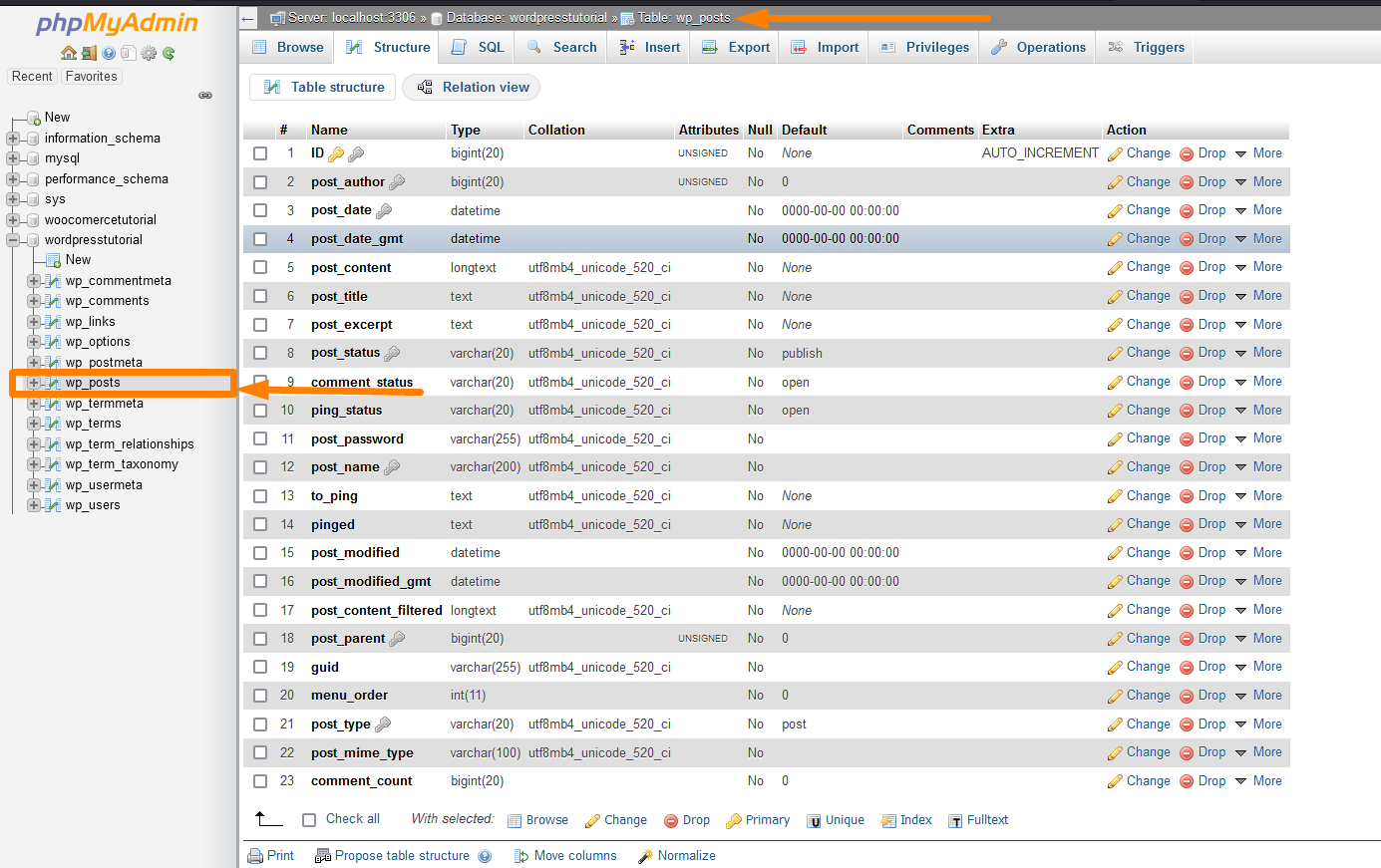Open the Search tab
Image resolution: width=1381 pixels, height=868 pixels.
[x=561, y=47]
